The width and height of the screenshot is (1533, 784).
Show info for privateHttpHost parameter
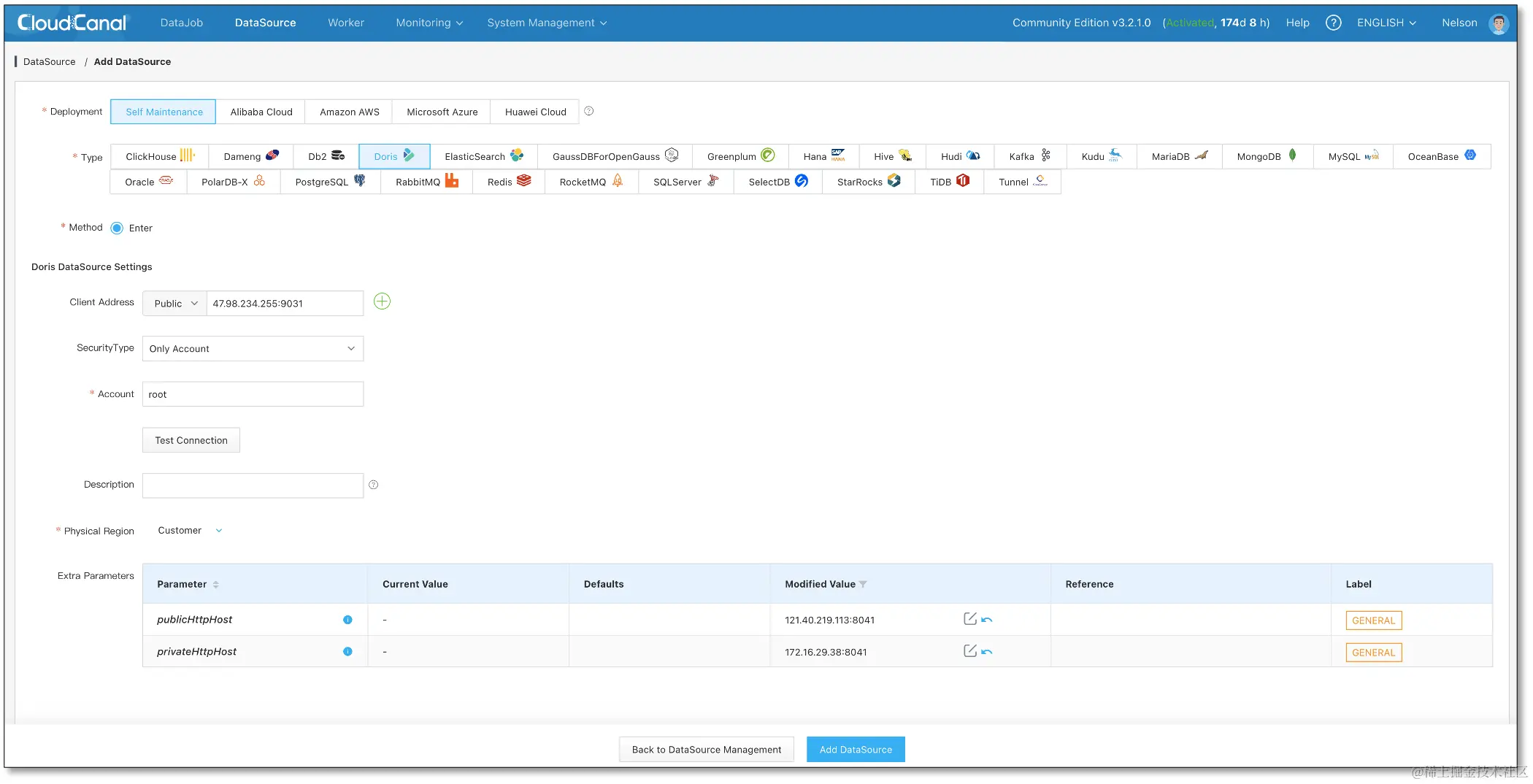coord(347,652)
